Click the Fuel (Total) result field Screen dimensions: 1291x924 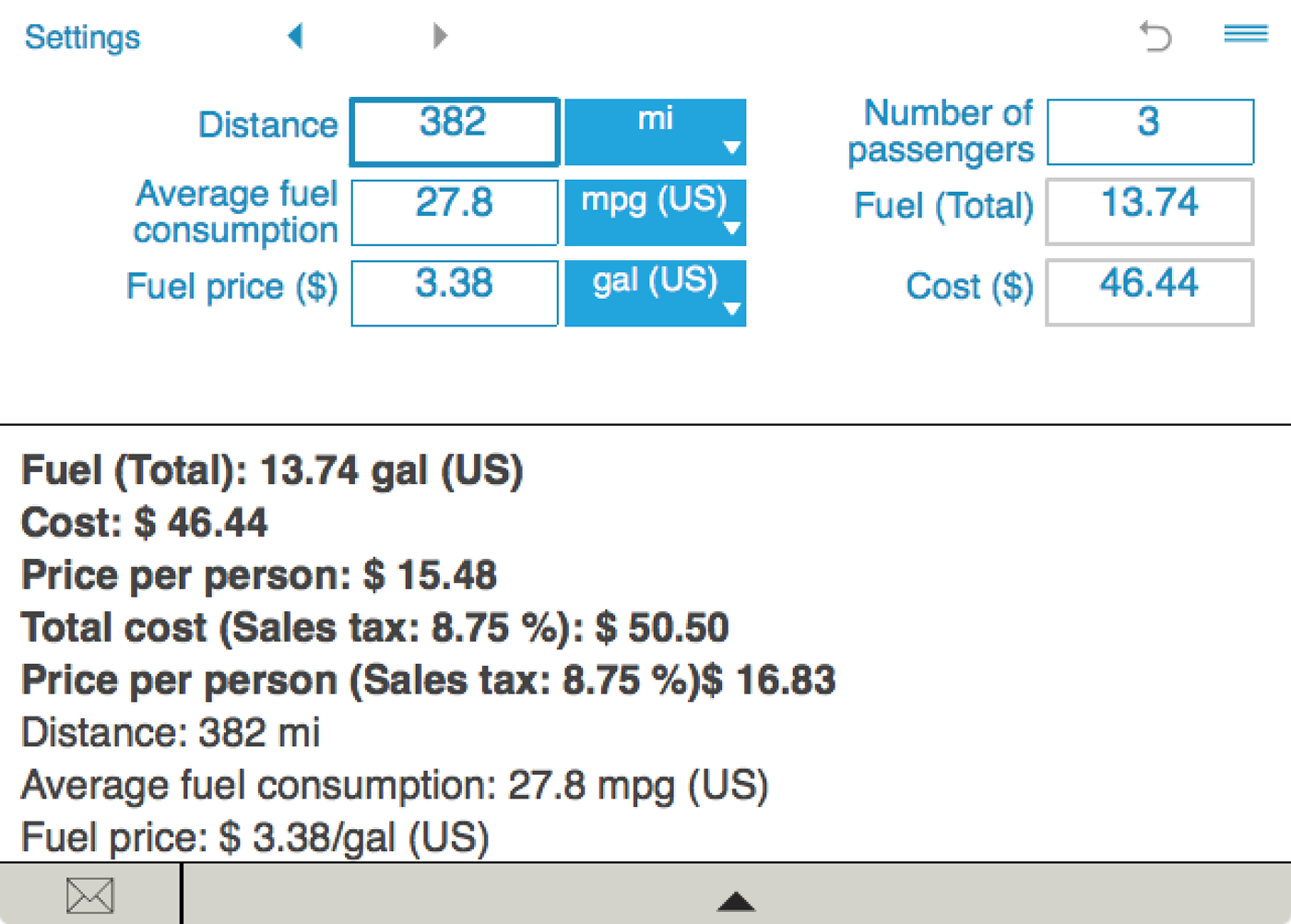coord(1149,212)
